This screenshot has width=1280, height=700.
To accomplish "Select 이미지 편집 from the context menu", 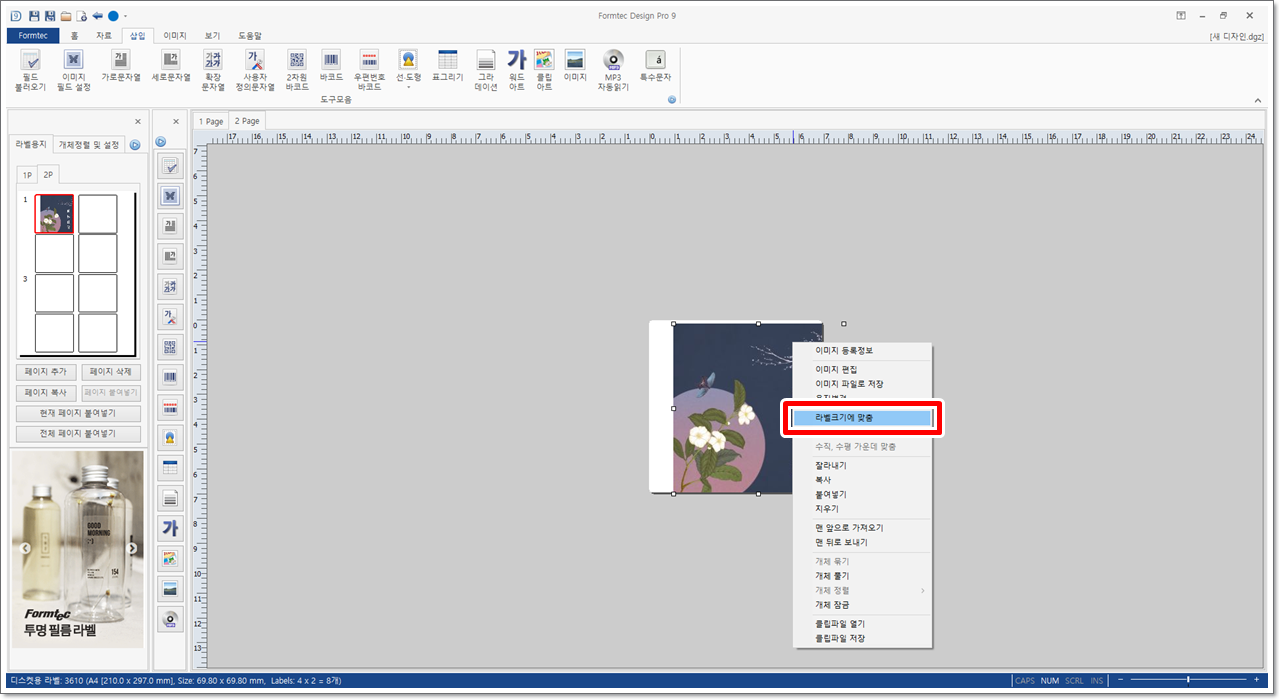I will [862, 370].
